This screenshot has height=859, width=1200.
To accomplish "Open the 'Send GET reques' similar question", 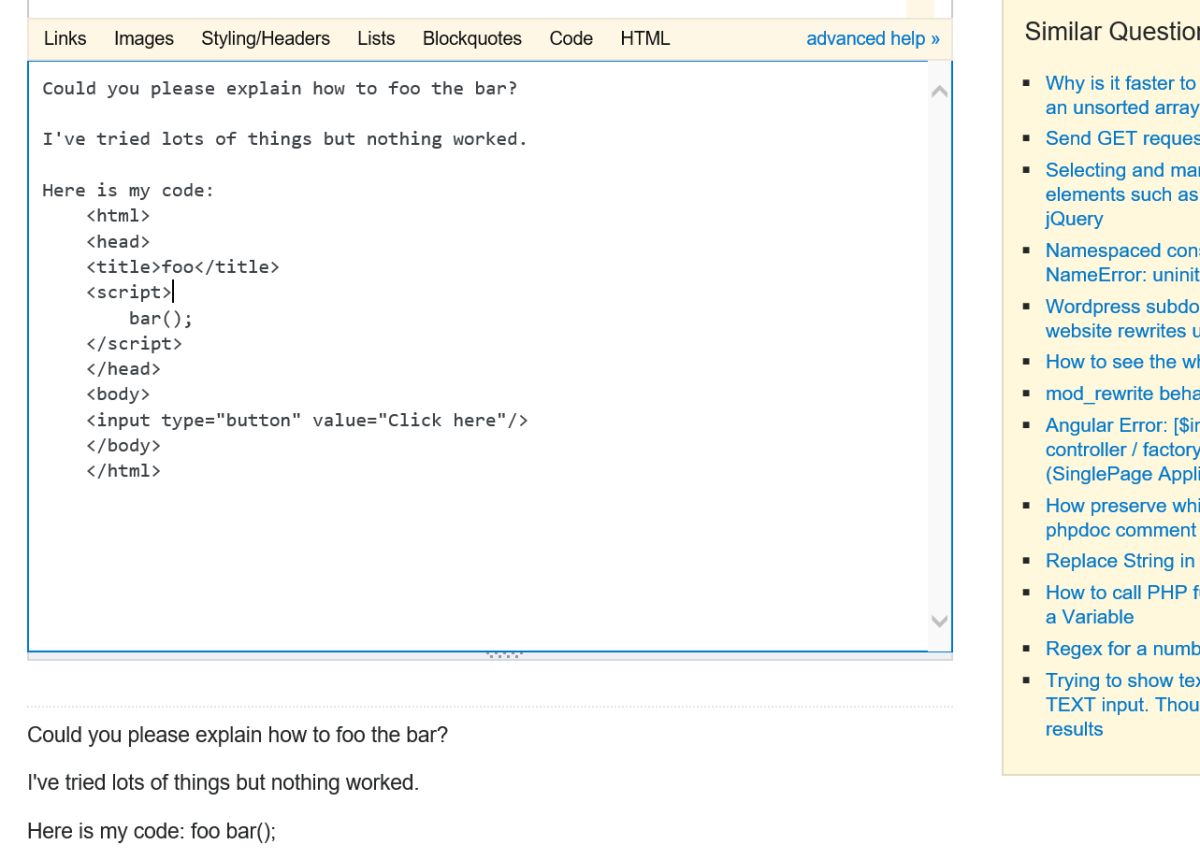I will [1122, 139].
